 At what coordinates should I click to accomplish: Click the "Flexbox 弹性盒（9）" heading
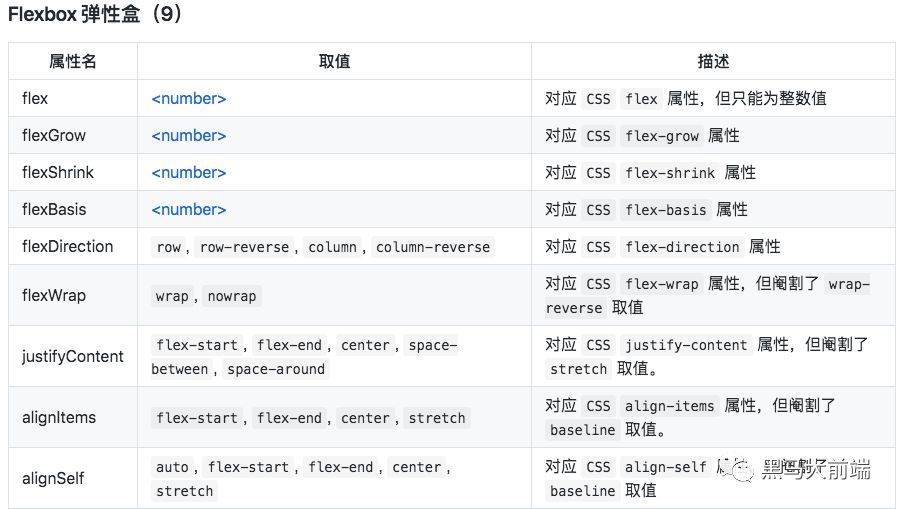tap(95, 17)
